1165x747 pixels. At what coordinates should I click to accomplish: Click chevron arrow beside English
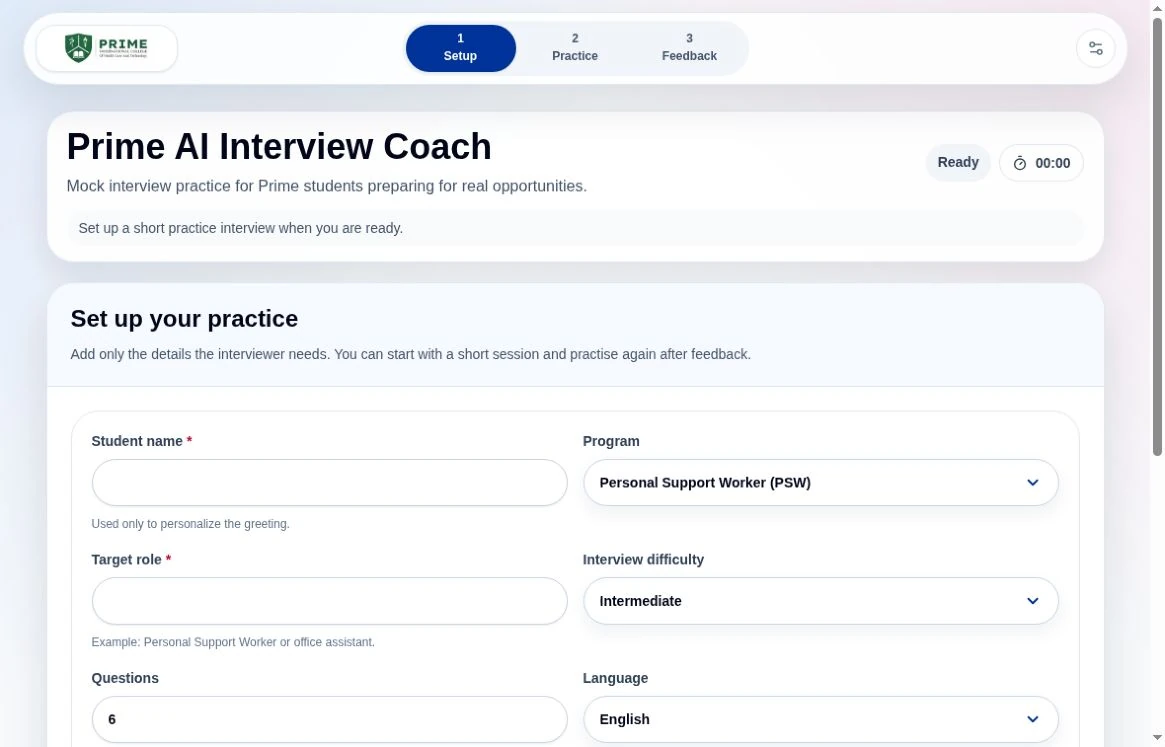1033,719
